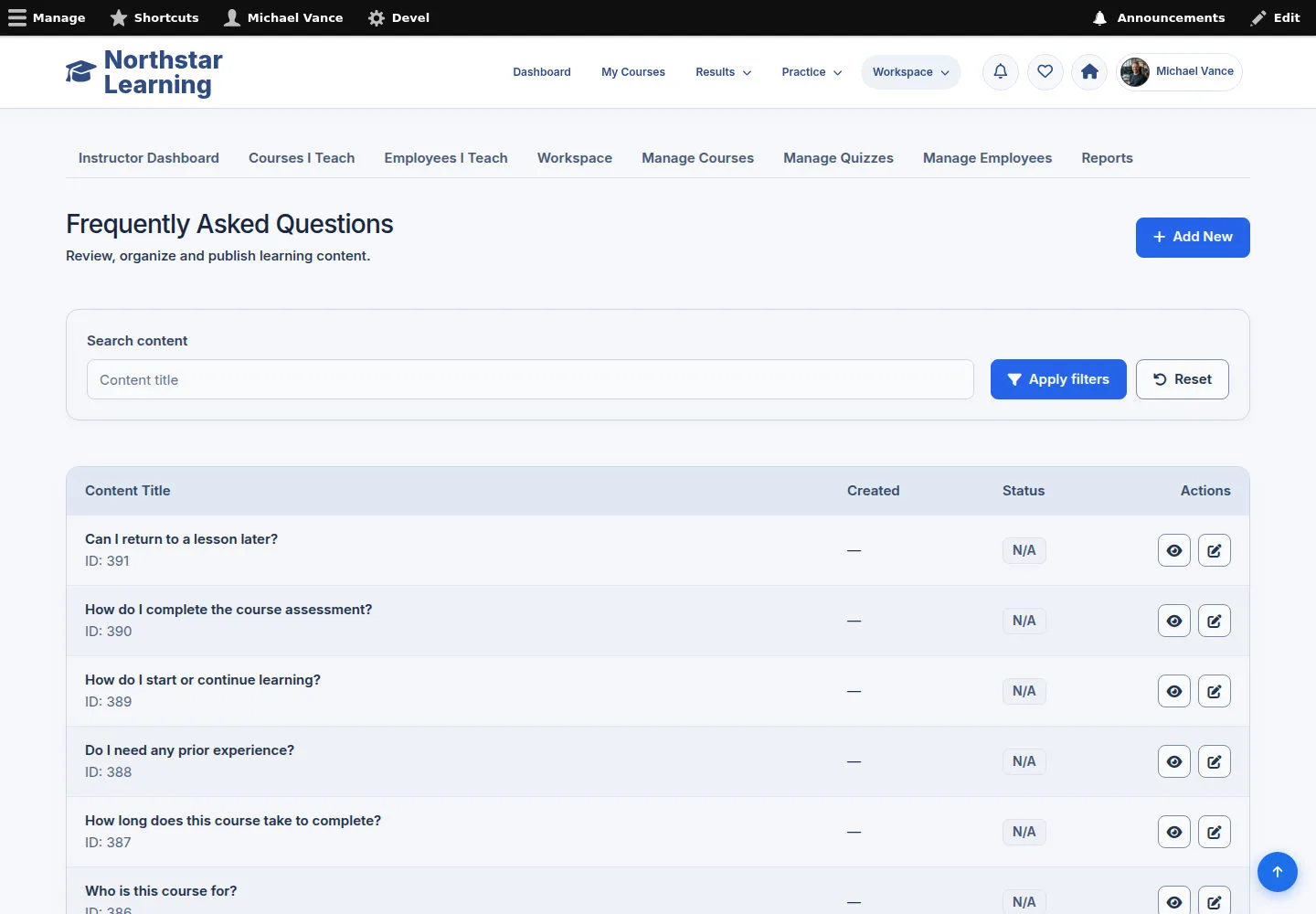Click Michael Vance in admin toolbar

(x=283, y=17)
